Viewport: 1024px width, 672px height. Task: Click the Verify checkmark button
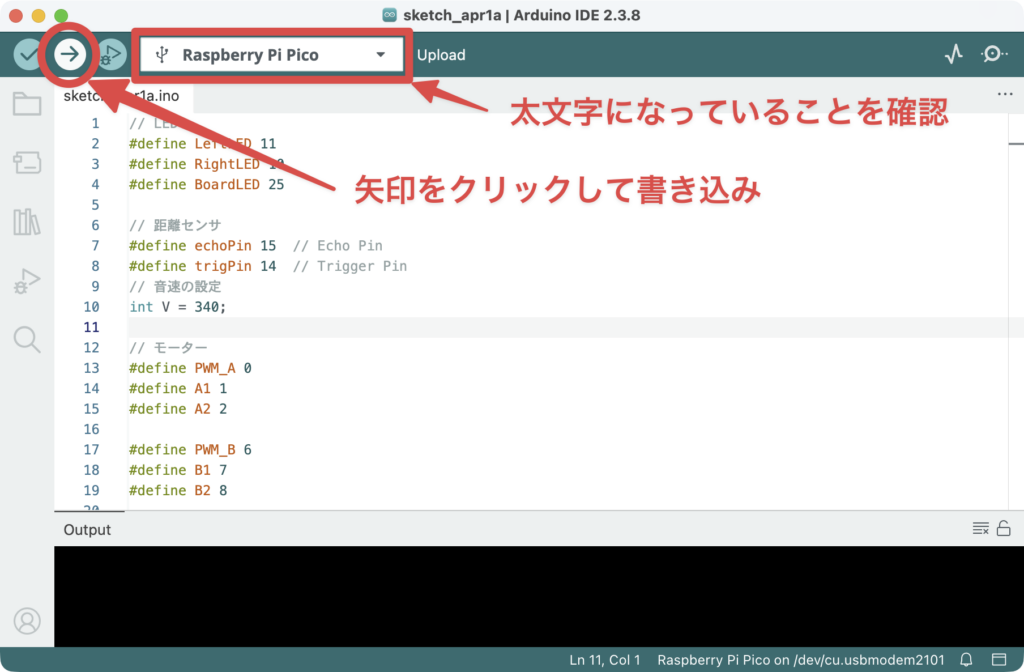coord(27,55)
